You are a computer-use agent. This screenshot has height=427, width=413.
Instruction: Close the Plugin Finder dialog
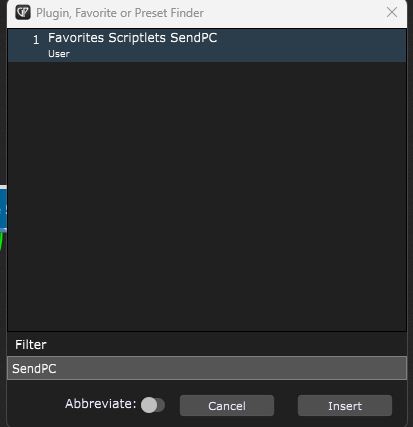tap(392, 12)
